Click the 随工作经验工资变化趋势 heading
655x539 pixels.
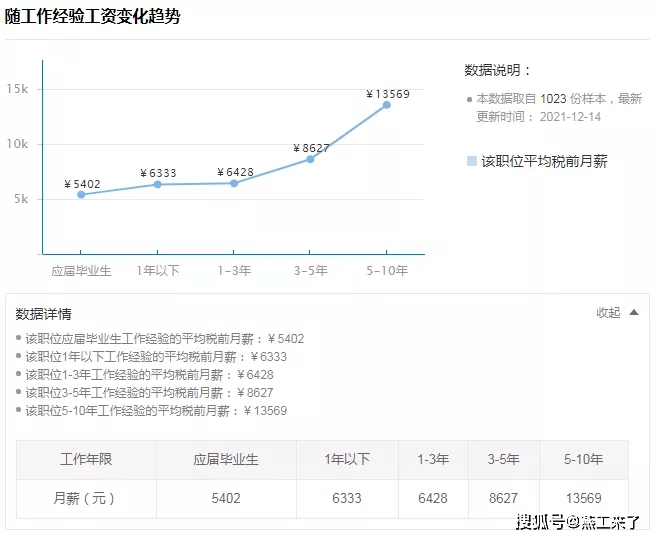pyautogui.click(x=92, y=17)
